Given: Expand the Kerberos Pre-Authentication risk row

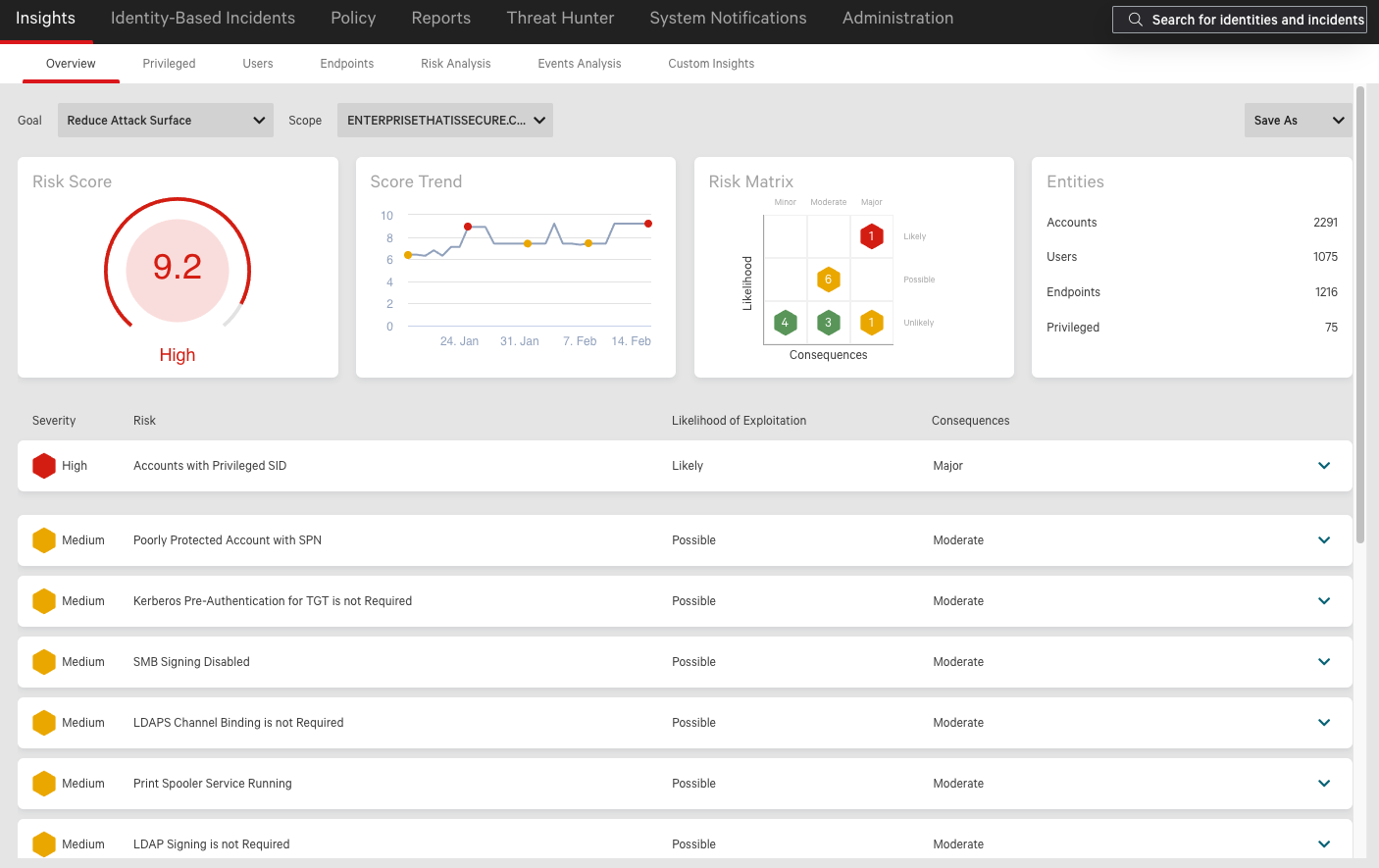Looking at the screenshot, I should (1324, 601).
